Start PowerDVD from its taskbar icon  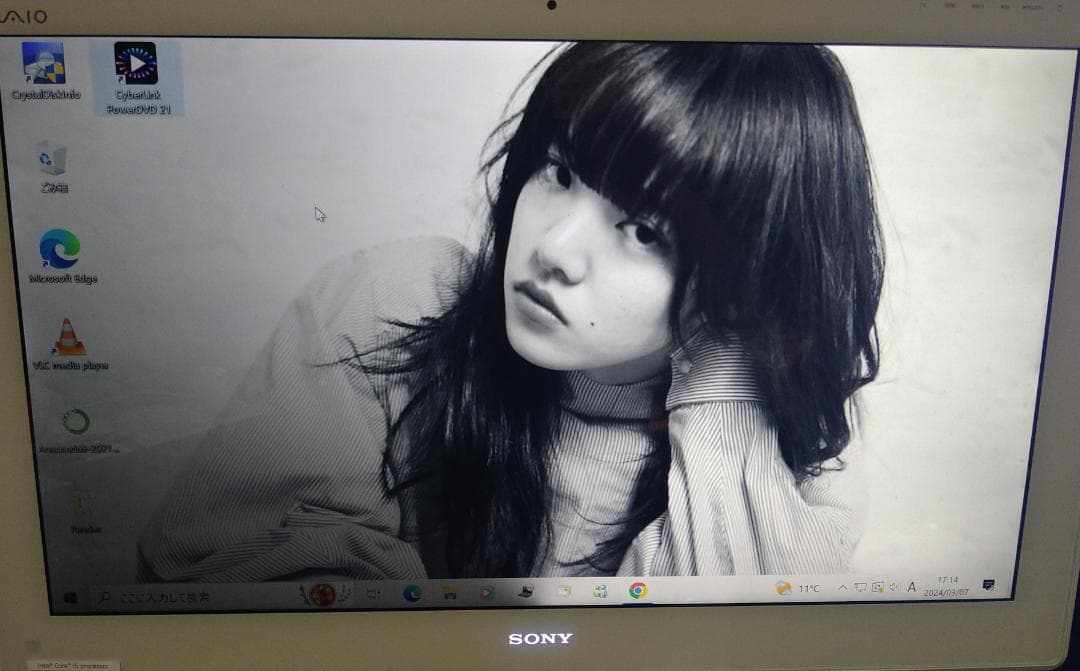(x=487, y=592)
